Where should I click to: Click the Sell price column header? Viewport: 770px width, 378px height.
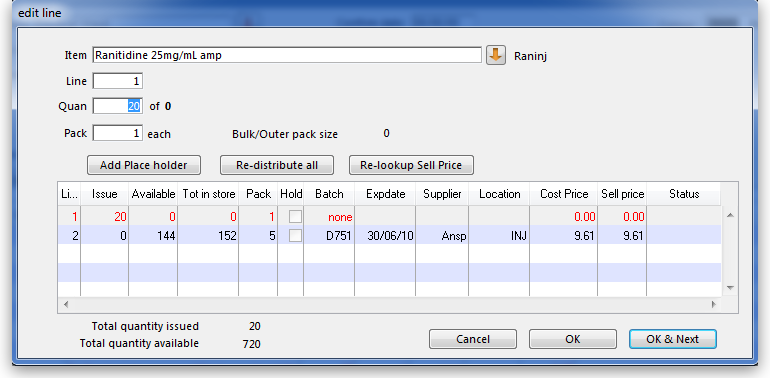[622, 194]
